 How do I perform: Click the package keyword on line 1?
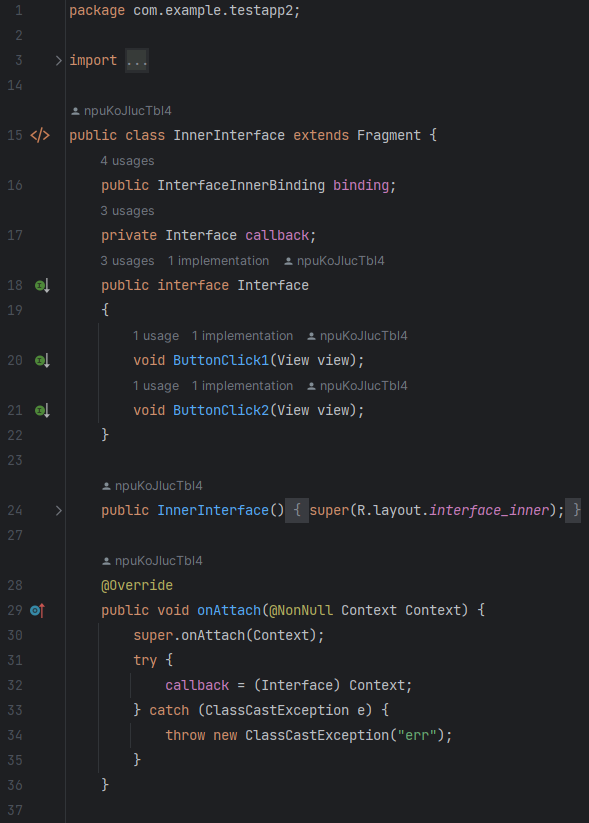97,10
